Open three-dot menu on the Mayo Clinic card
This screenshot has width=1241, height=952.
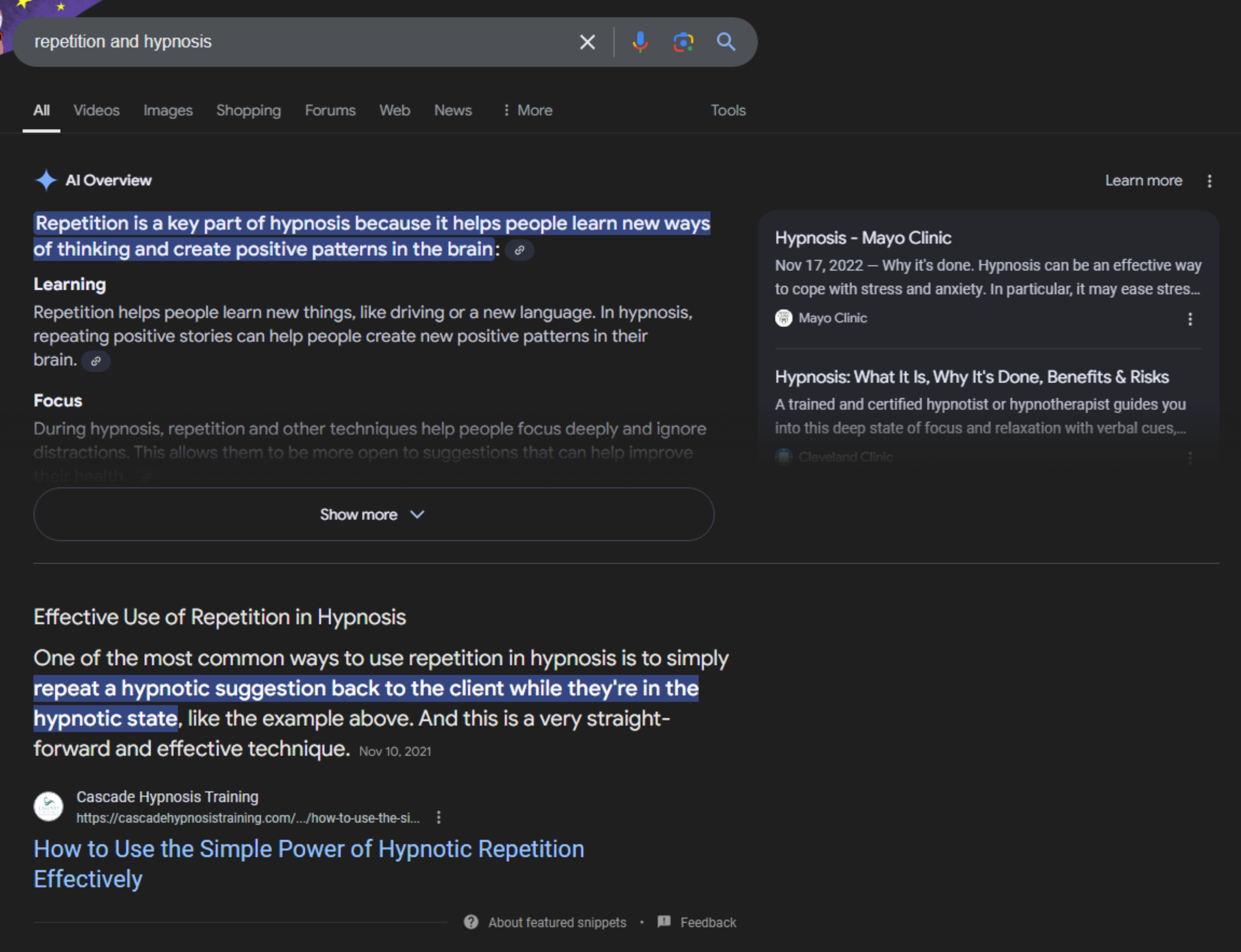pyautogui.click(x=1190, y=319)
